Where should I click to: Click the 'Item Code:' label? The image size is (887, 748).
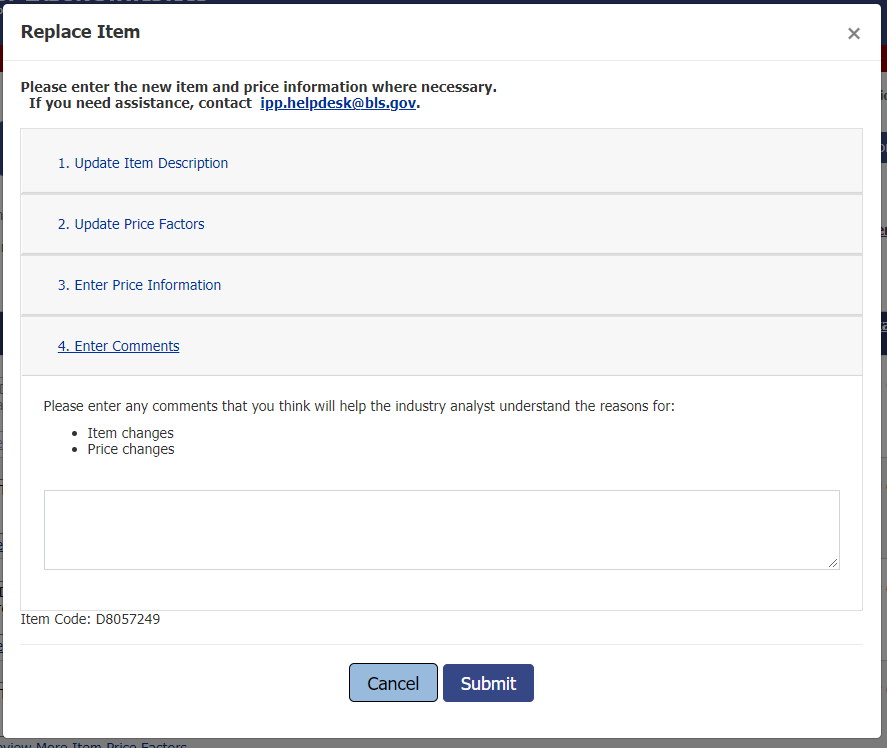(56, 619)
